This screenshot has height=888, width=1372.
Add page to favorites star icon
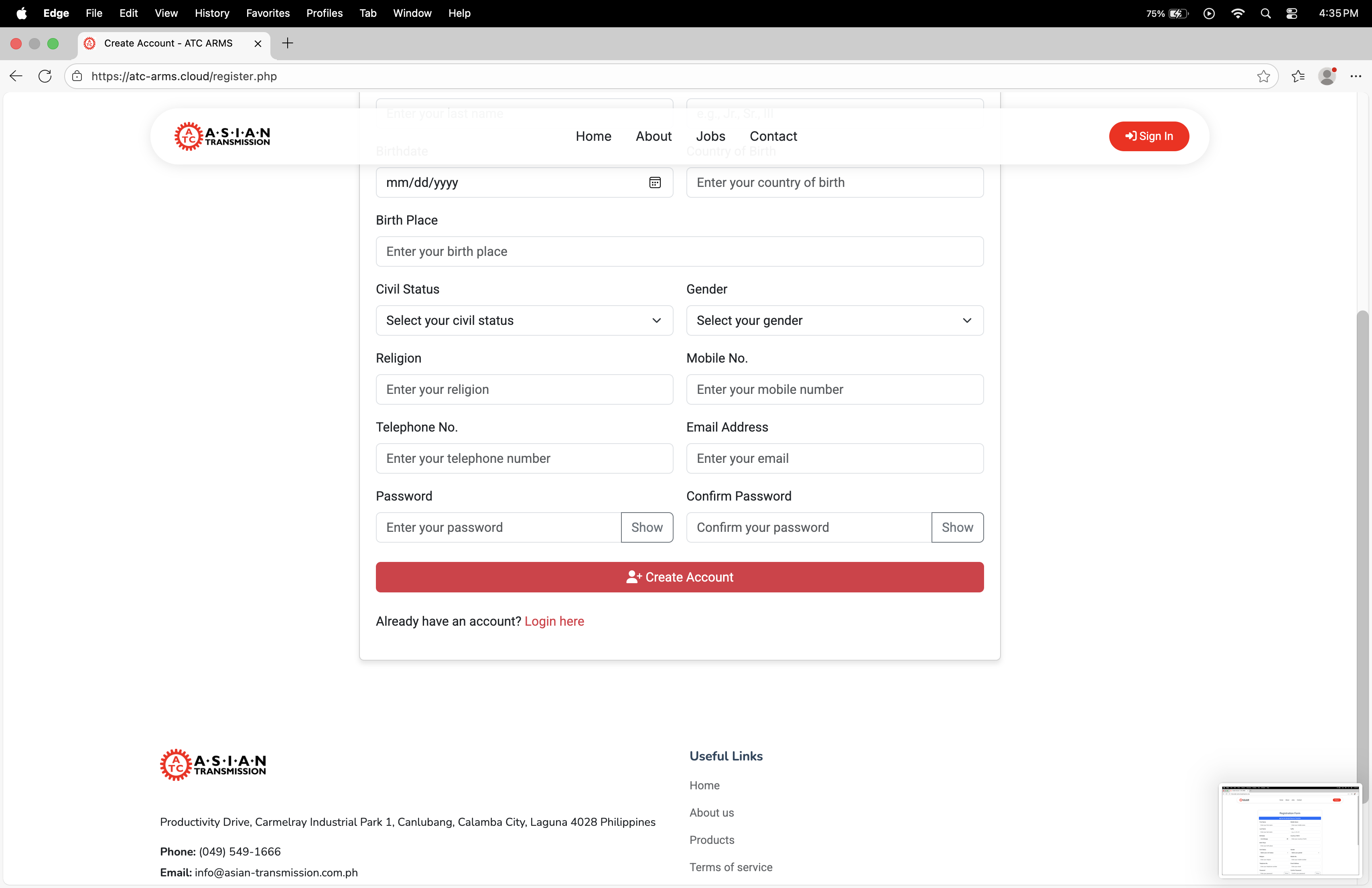pos(1263,76)
